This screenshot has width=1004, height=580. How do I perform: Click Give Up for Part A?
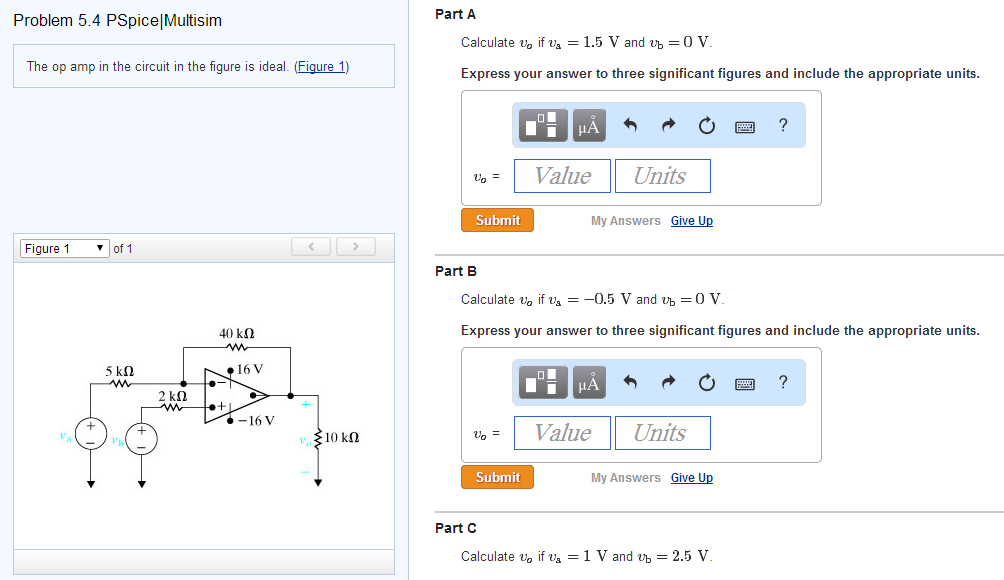[x=691, y=220]
